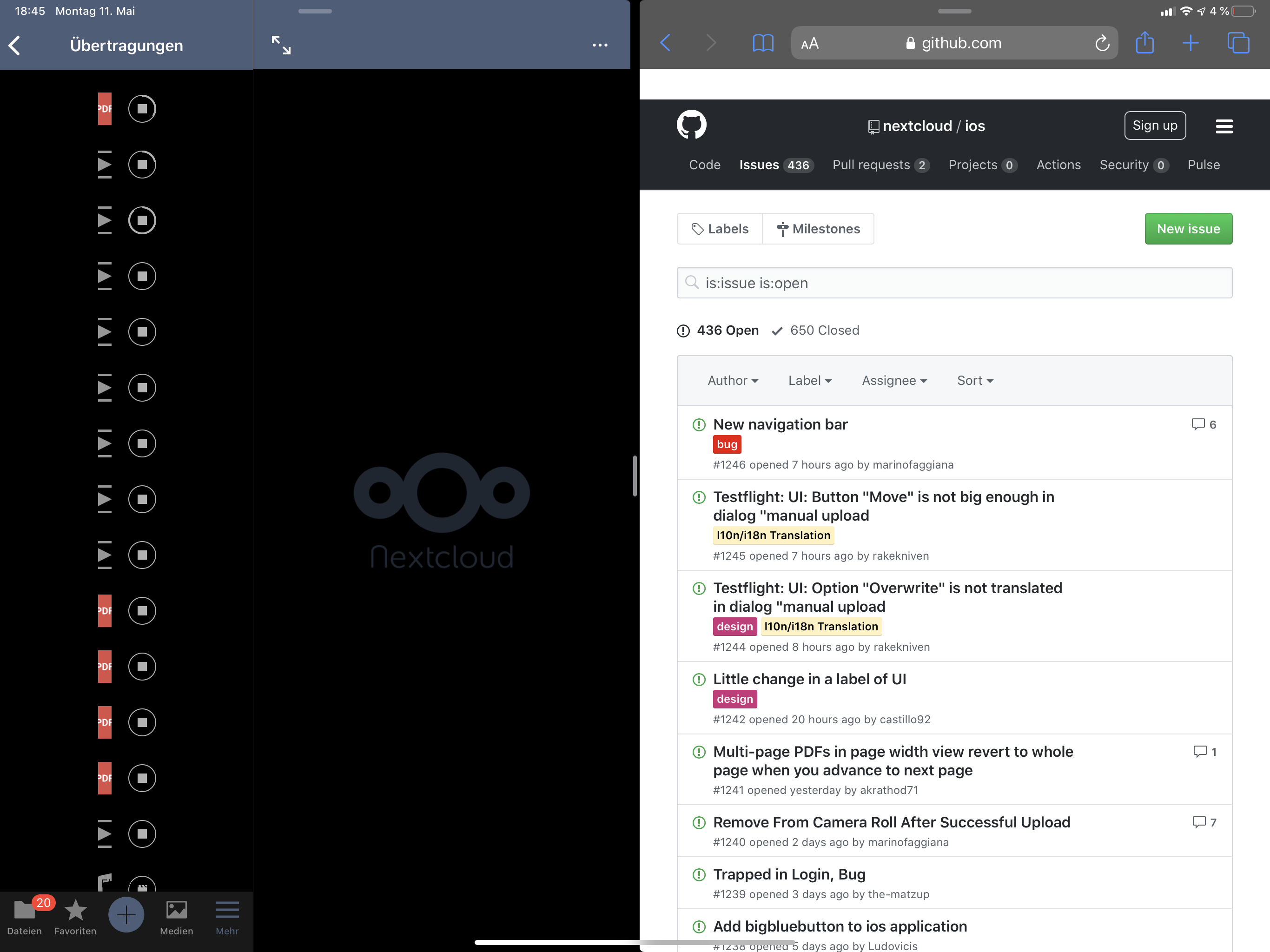Open the GitHub hamburger menu
The height and width of the screenshot is (952, 1270).
pos(1224,126)
